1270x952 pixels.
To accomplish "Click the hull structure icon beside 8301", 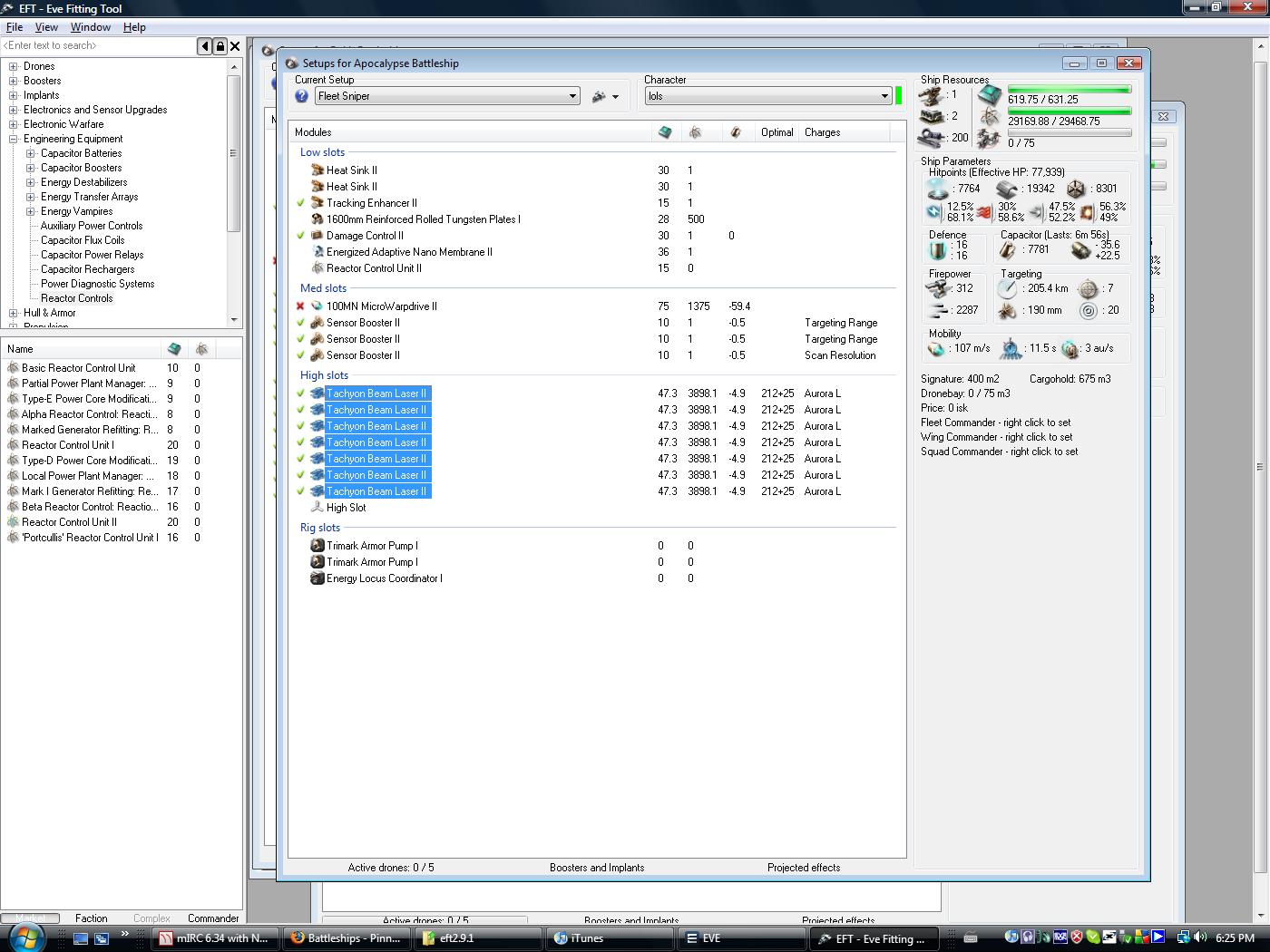I will (x=1076, y=189).
